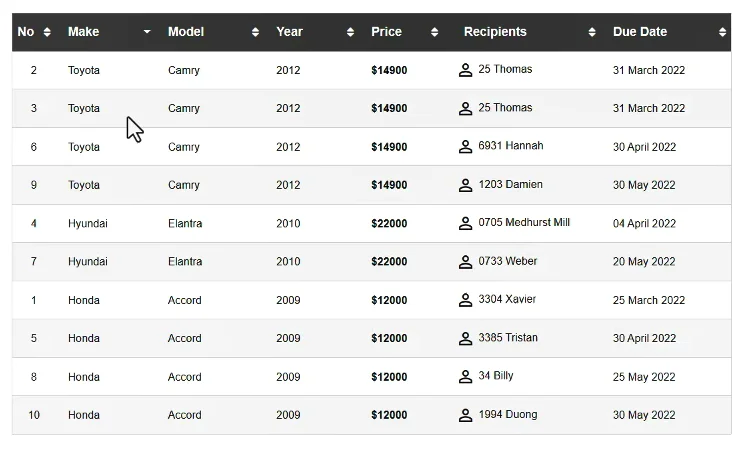Viewport: 747px width, 451px height.
Task: Click the user icon beside 6931 Hannah
Action: pos(465,147)
